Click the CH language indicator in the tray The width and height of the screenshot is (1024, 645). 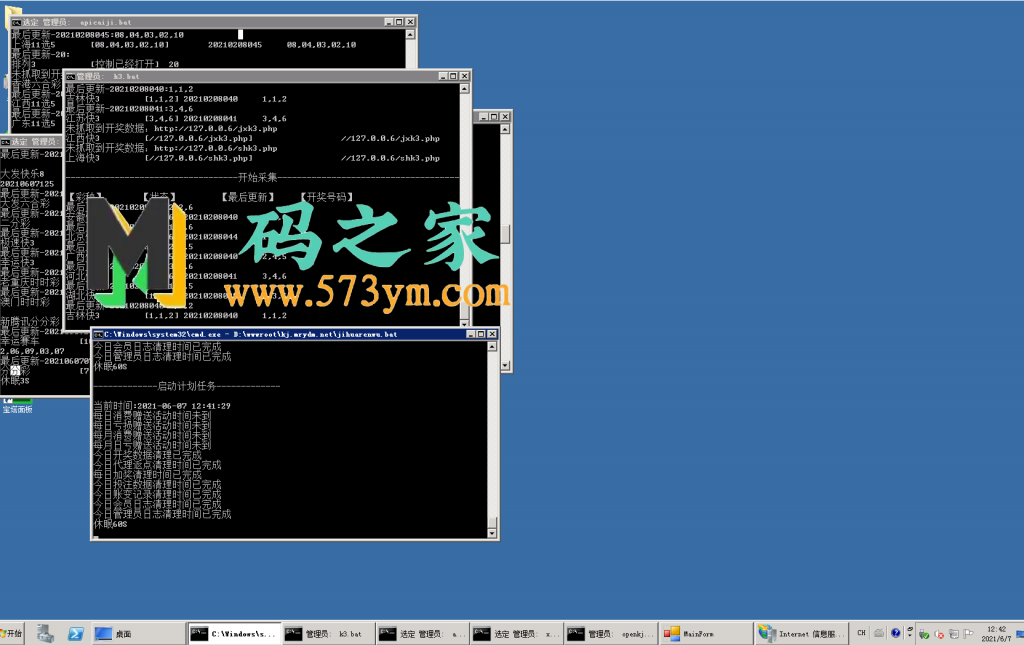pos(861,633)
